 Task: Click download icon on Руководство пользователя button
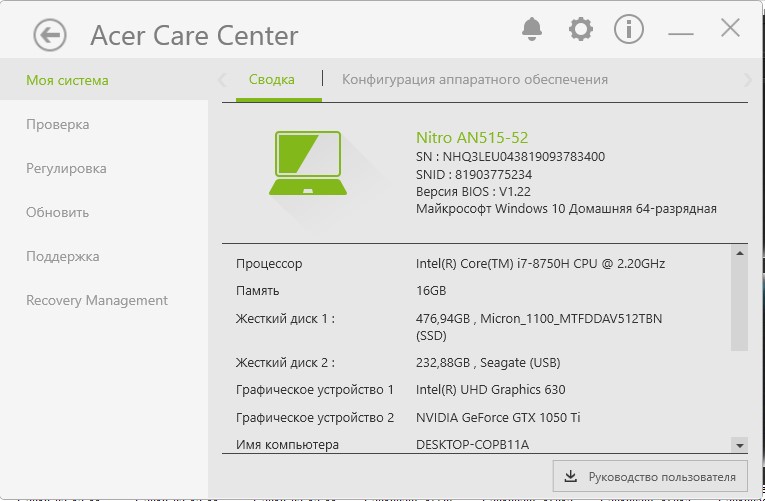pyautogui.click(x=570, y=476)
